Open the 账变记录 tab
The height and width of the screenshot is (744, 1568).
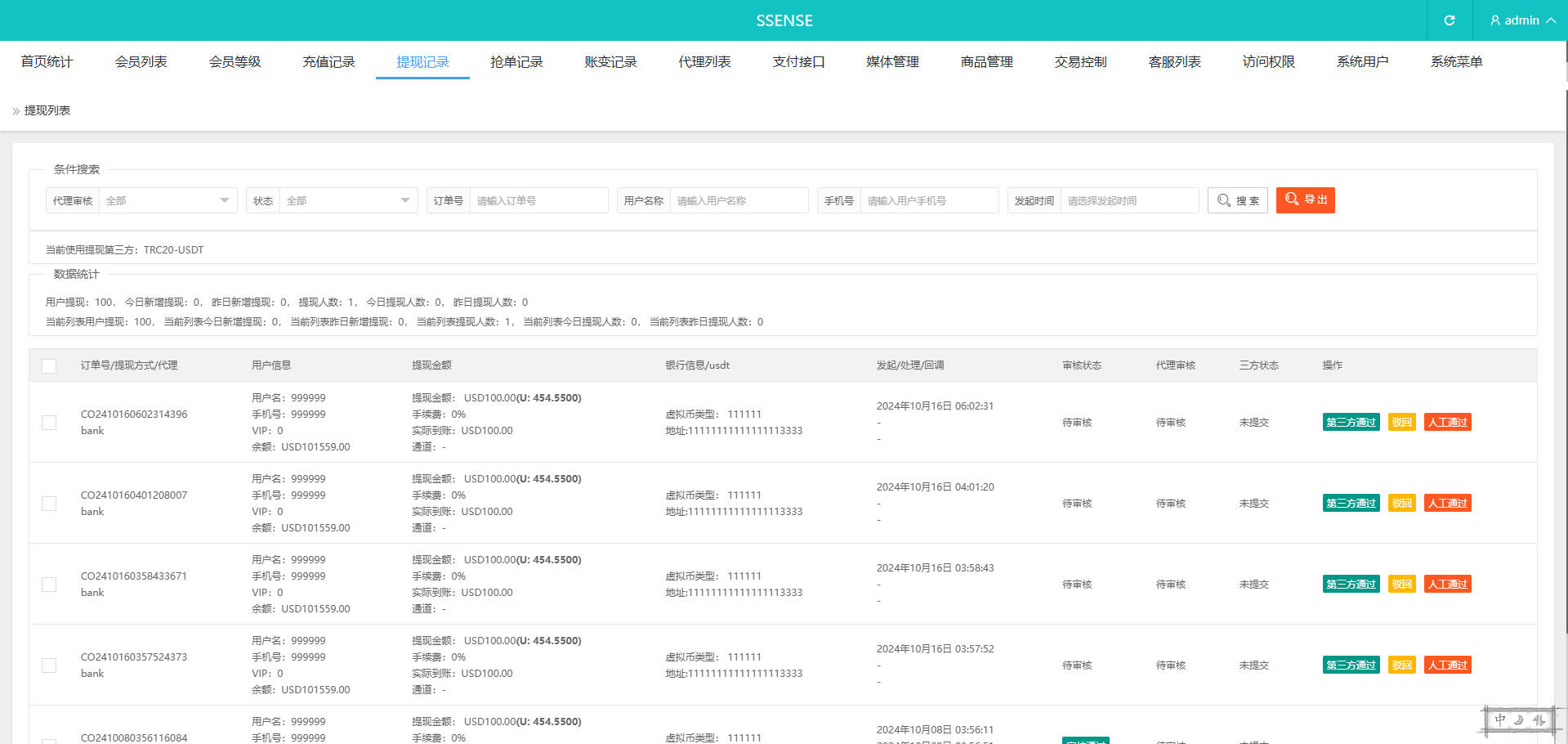pyautogui.click(x=610, y=62)
